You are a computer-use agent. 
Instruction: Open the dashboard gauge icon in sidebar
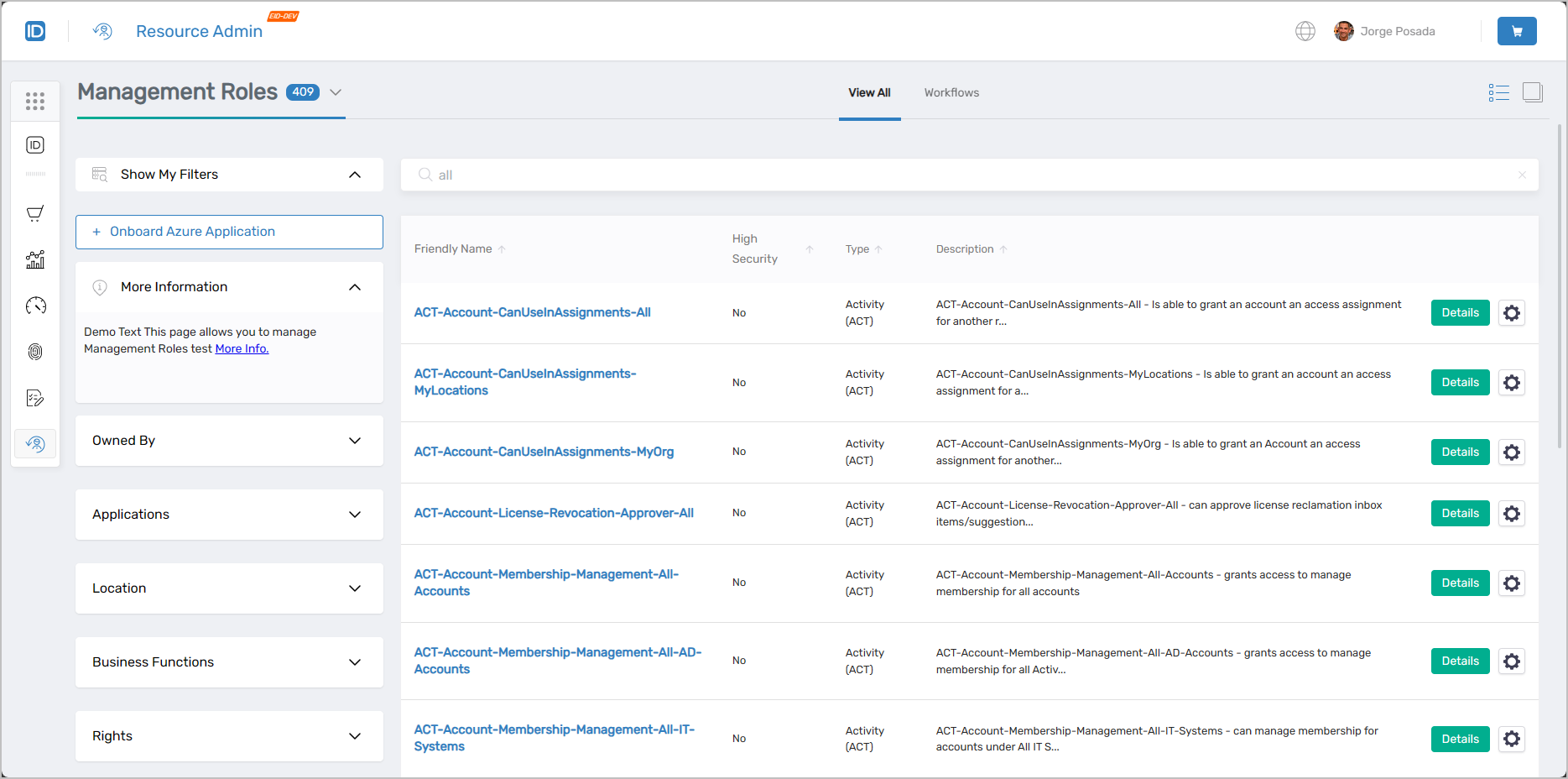point(34,306)
